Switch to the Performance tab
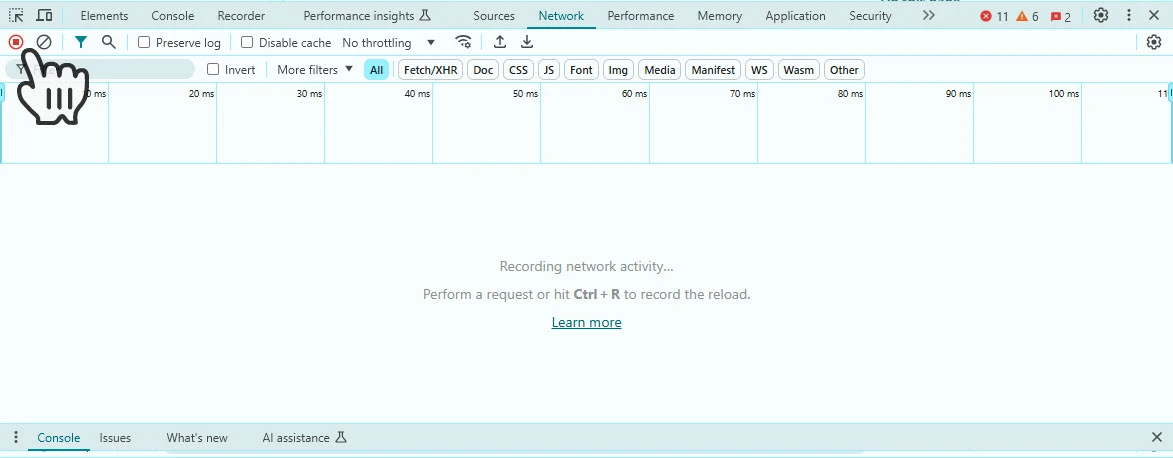Viewport: 1173px width, 458px height. click(x=640, y=16)
